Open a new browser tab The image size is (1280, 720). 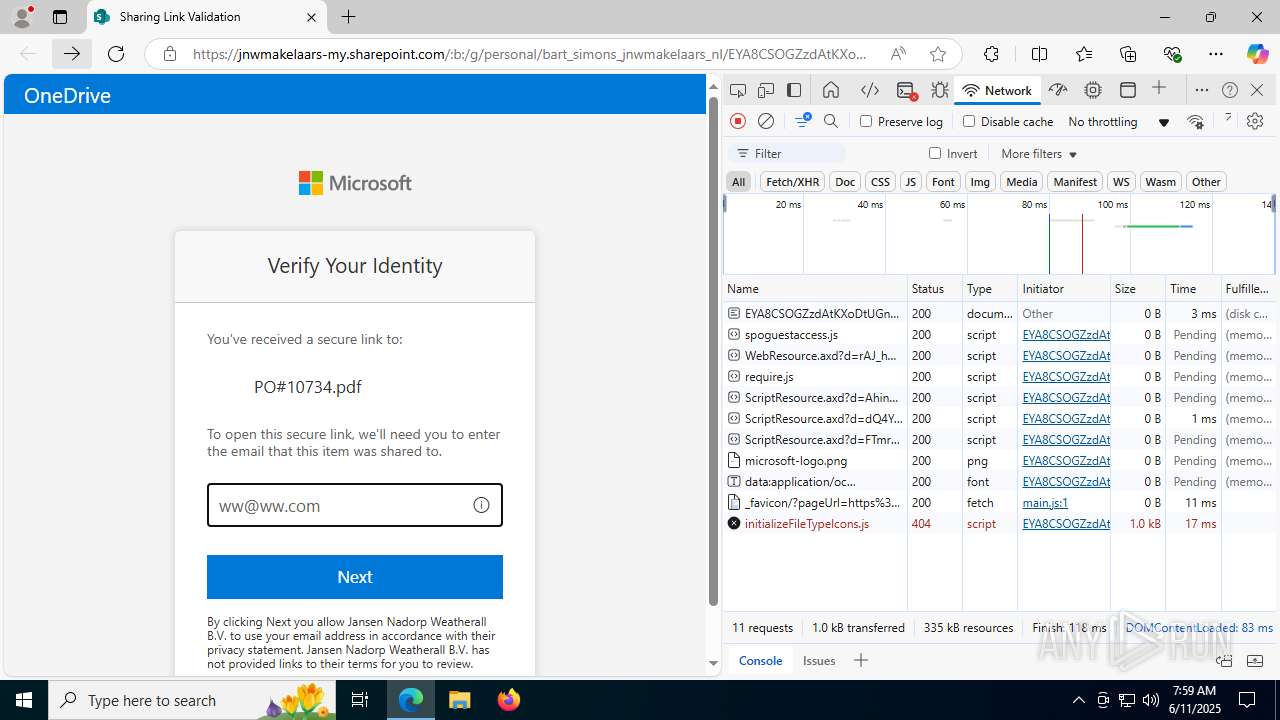point(348,17)
